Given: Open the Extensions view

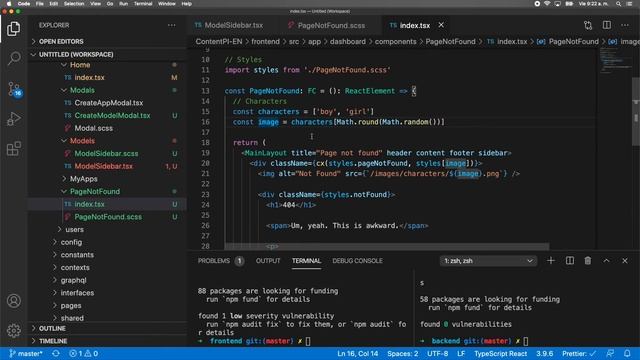Looking at the screenshot, I should 13,149.
